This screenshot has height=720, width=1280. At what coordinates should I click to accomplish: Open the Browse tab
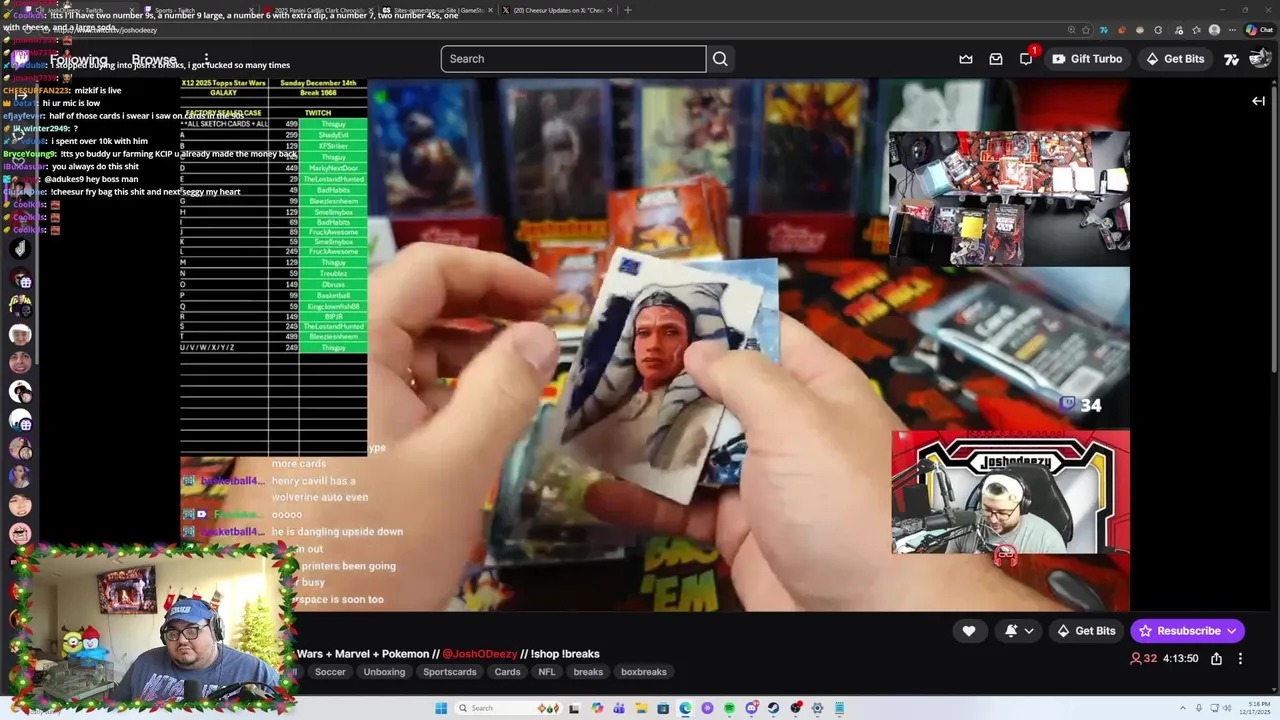(154, 59)
